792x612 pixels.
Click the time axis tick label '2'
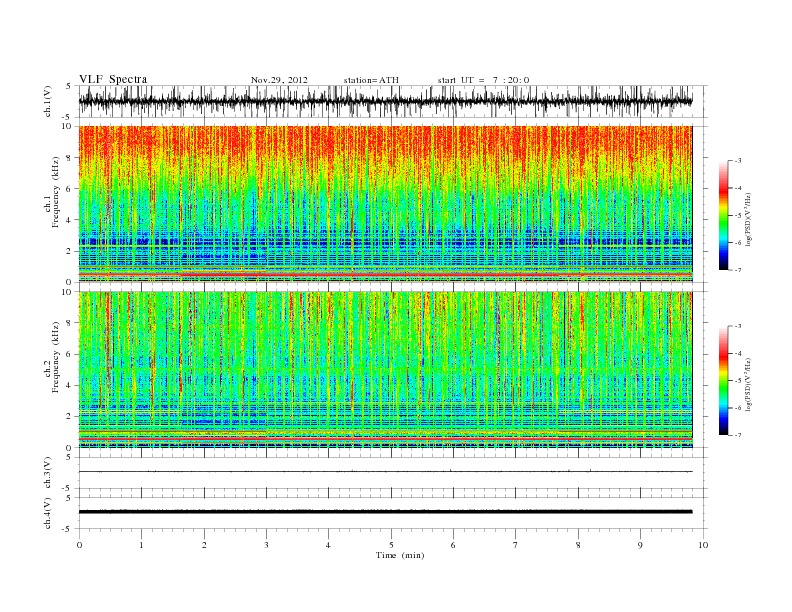[204, 545]
